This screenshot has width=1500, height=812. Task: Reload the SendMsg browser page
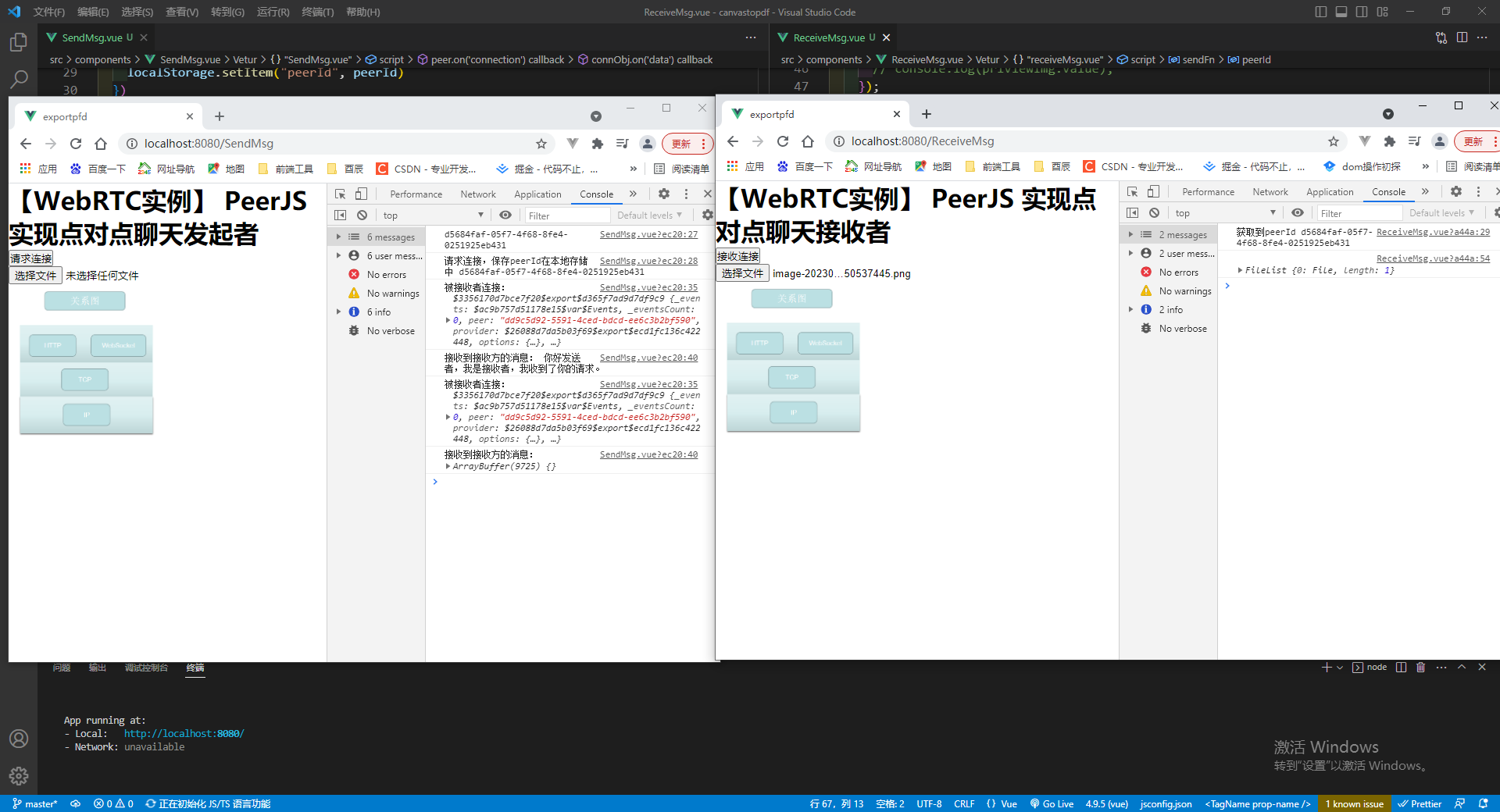76,144
